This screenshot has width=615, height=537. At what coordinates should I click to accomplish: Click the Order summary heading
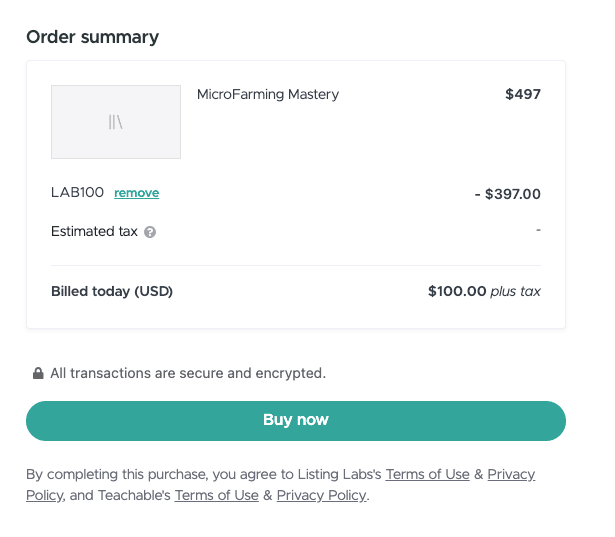tap(92, 37)
